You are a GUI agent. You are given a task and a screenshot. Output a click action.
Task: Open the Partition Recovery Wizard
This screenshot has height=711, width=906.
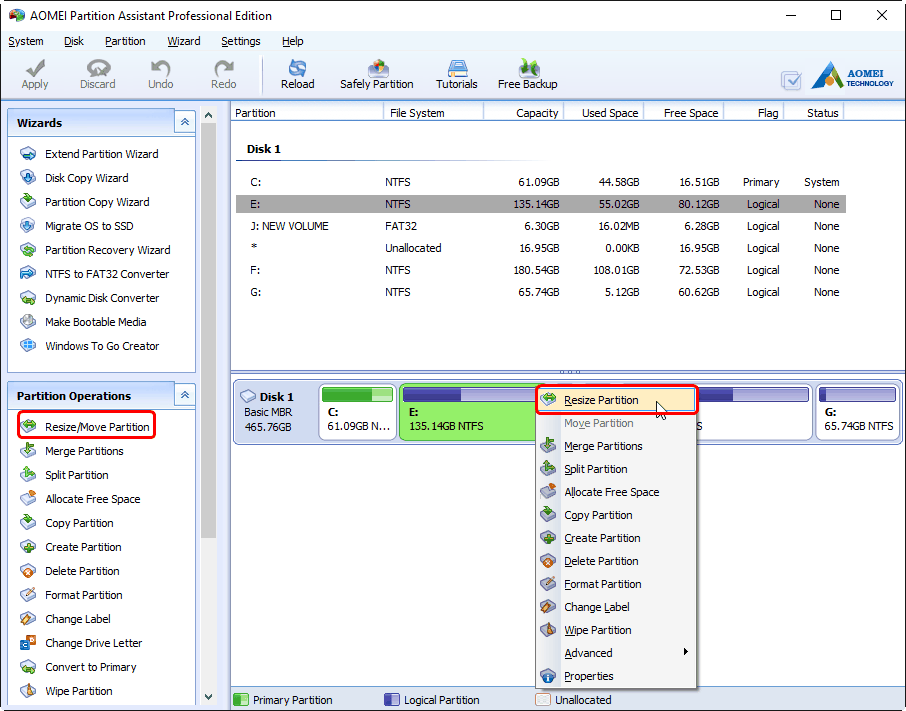[95, 250]
